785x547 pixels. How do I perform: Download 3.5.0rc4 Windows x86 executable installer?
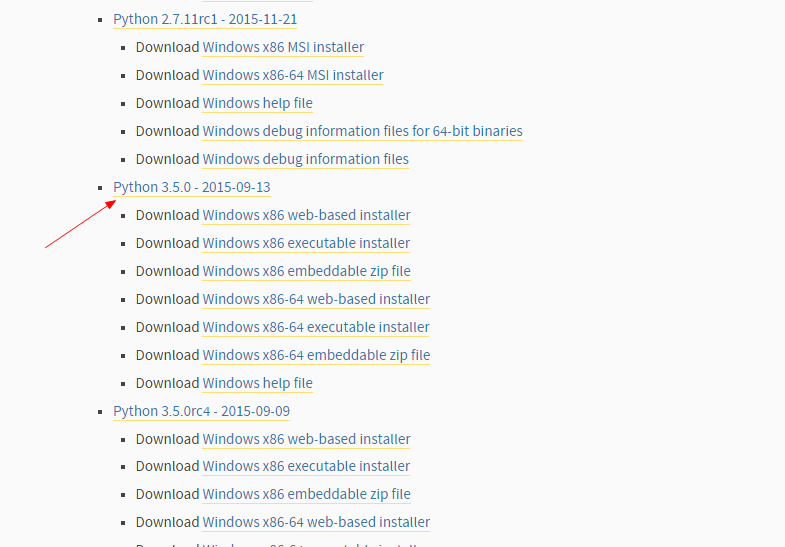[306, 467]
